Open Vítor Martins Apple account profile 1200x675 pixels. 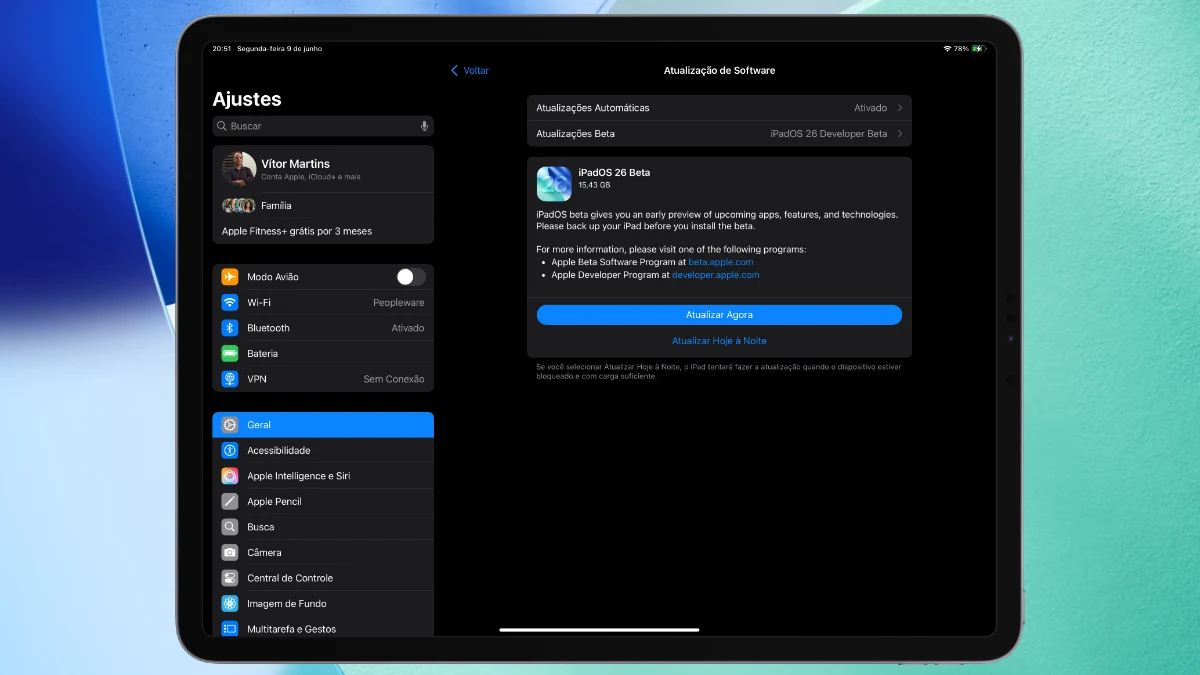pos(322,169)
